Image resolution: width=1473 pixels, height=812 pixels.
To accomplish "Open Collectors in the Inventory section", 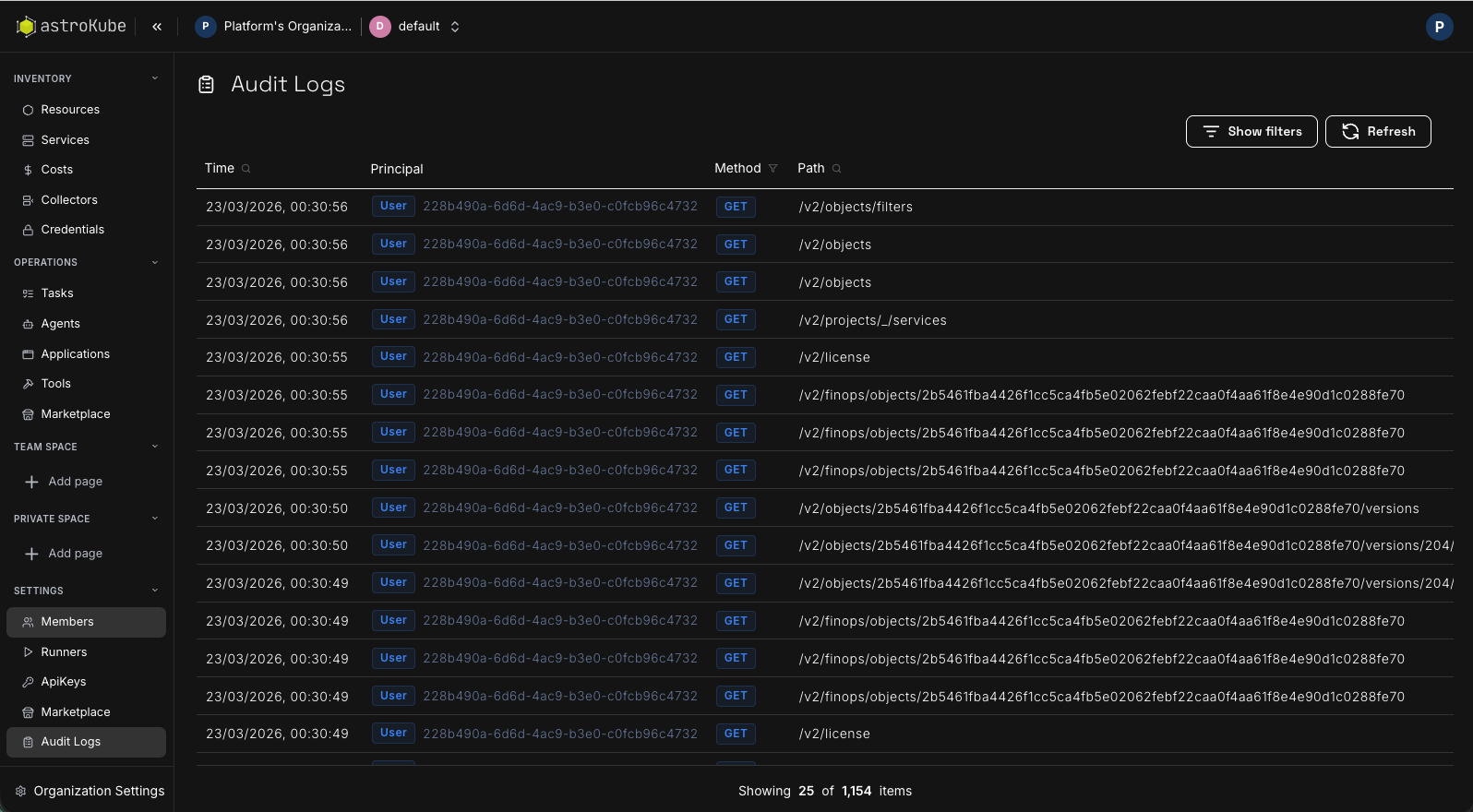I will [68, 200].
